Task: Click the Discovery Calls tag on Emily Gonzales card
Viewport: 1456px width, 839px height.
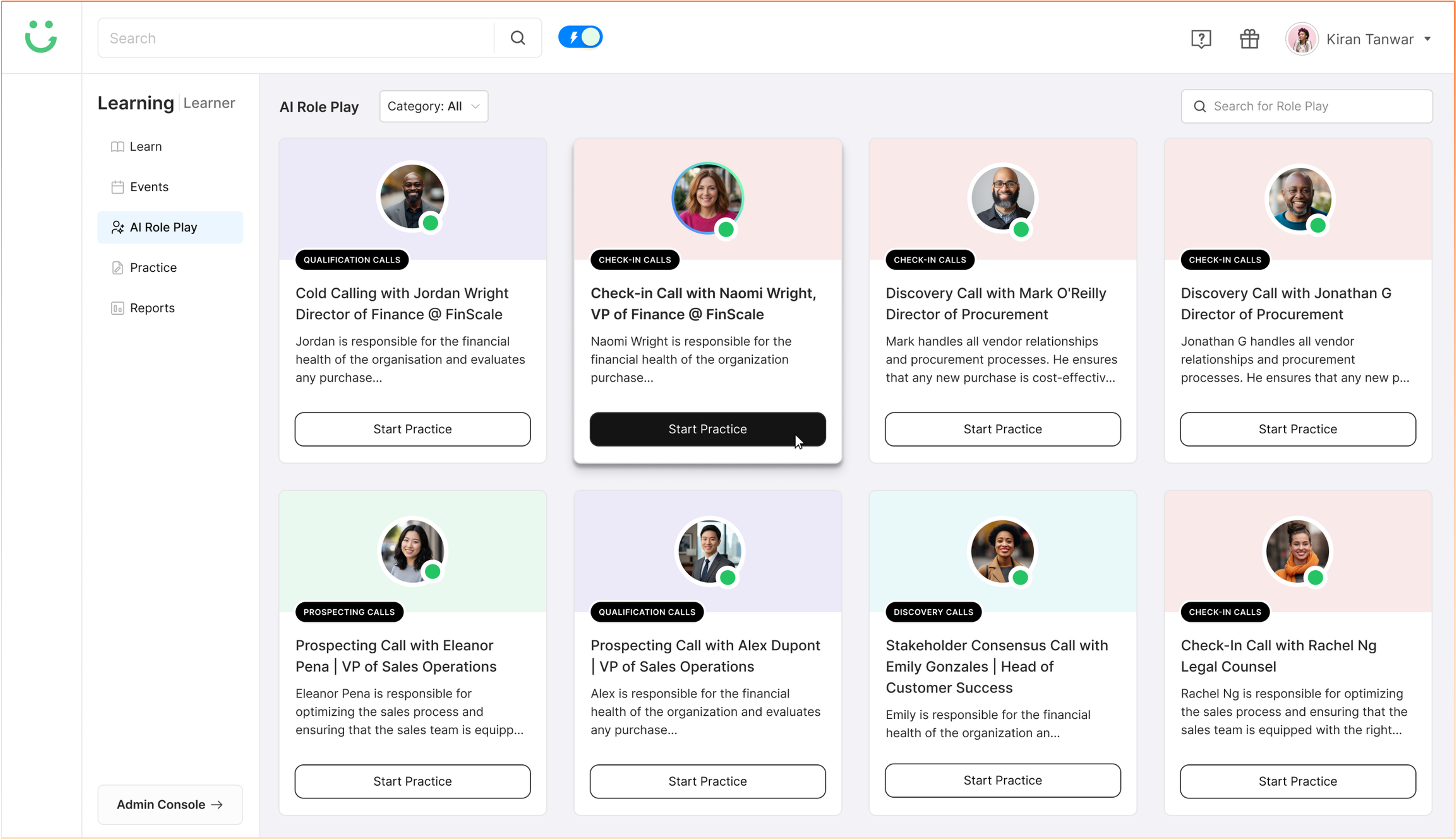Action: [933, 612]
